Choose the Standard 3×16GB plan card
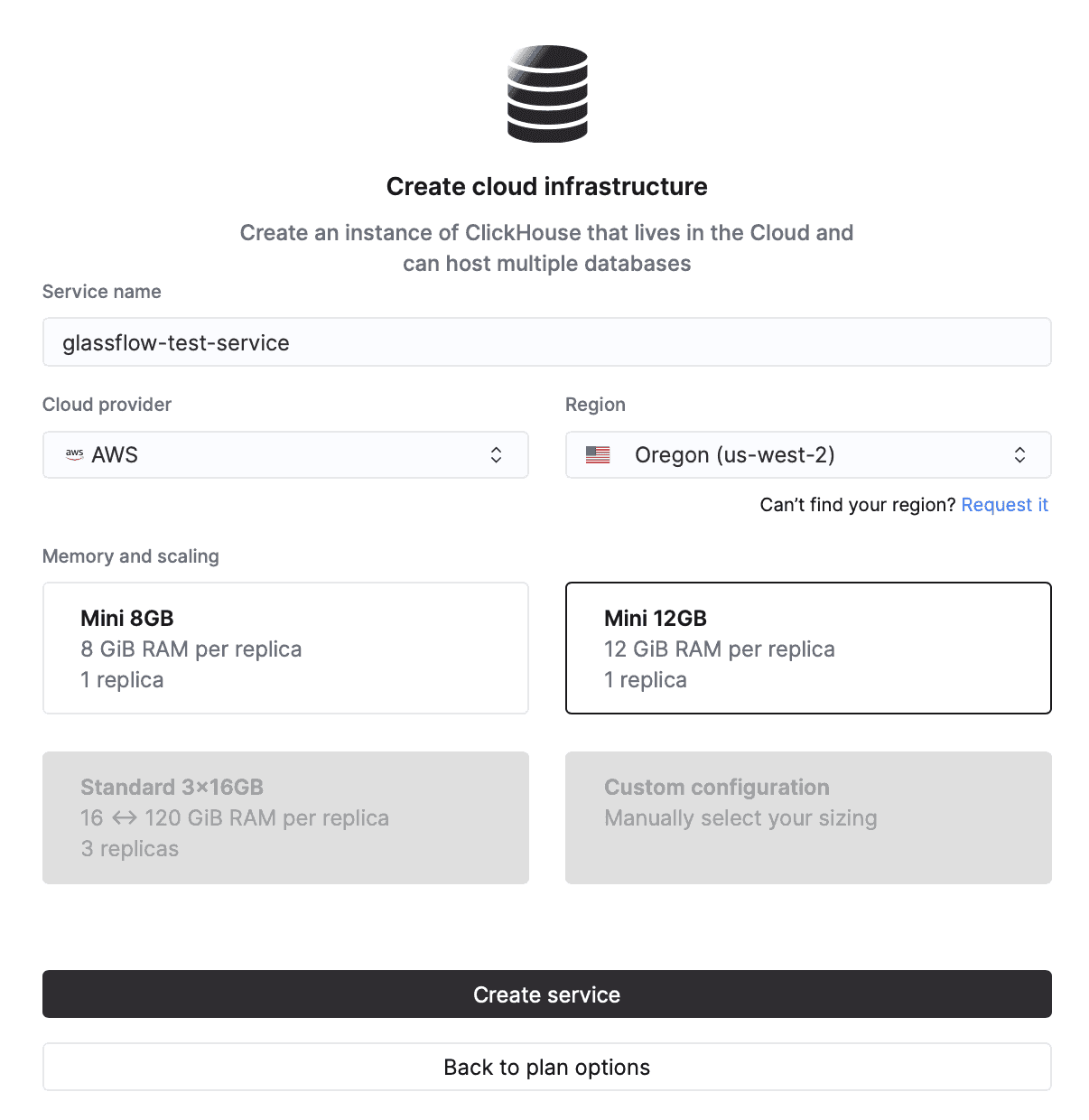The width and height of the screenshot is (1089, 1120). 285,817
